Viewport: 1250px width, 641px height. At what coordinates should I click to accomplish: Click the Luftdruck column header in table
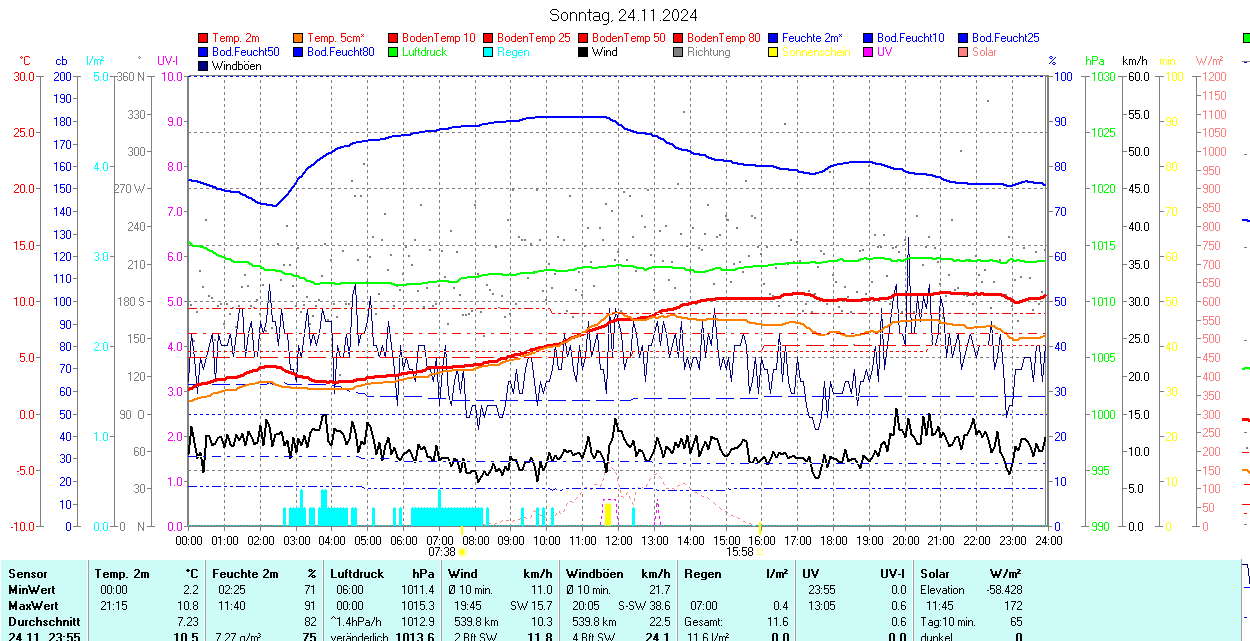(x=357, y=574)
